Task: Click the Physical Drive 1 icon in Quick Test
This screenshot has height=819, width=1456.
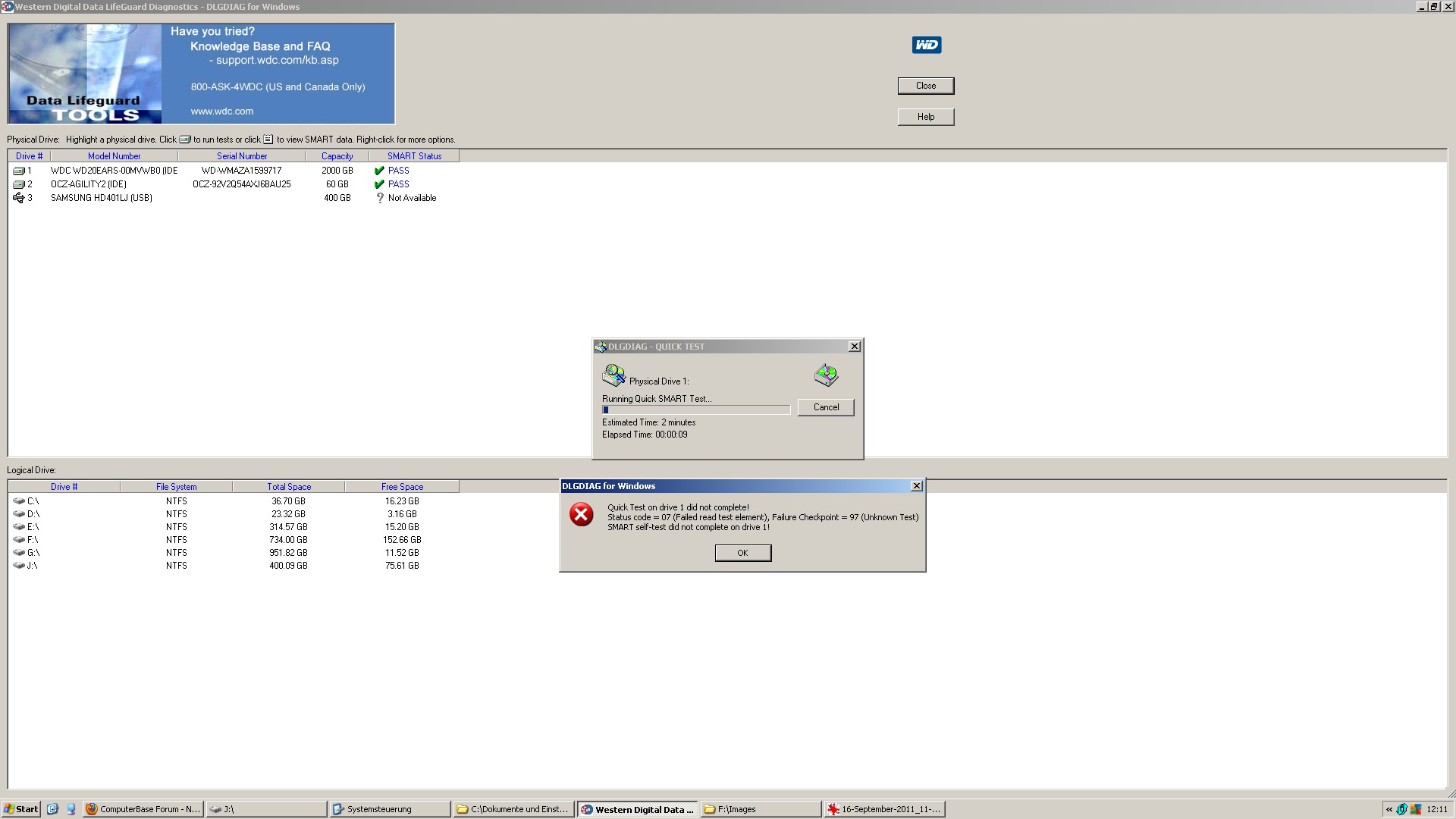Action: coord(613,375)
